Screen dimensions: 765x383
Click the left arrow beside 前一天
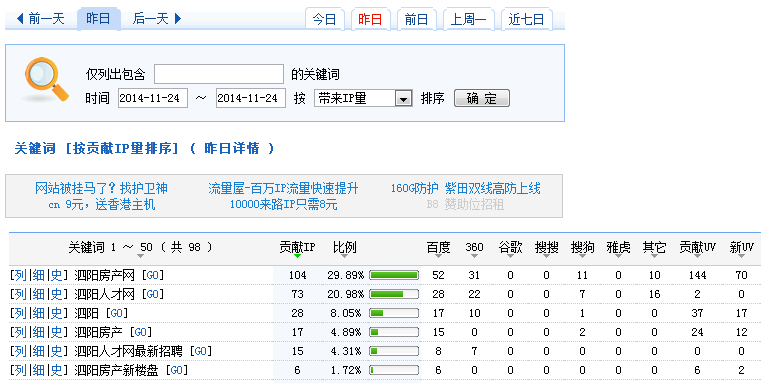(x=20, y=19)
